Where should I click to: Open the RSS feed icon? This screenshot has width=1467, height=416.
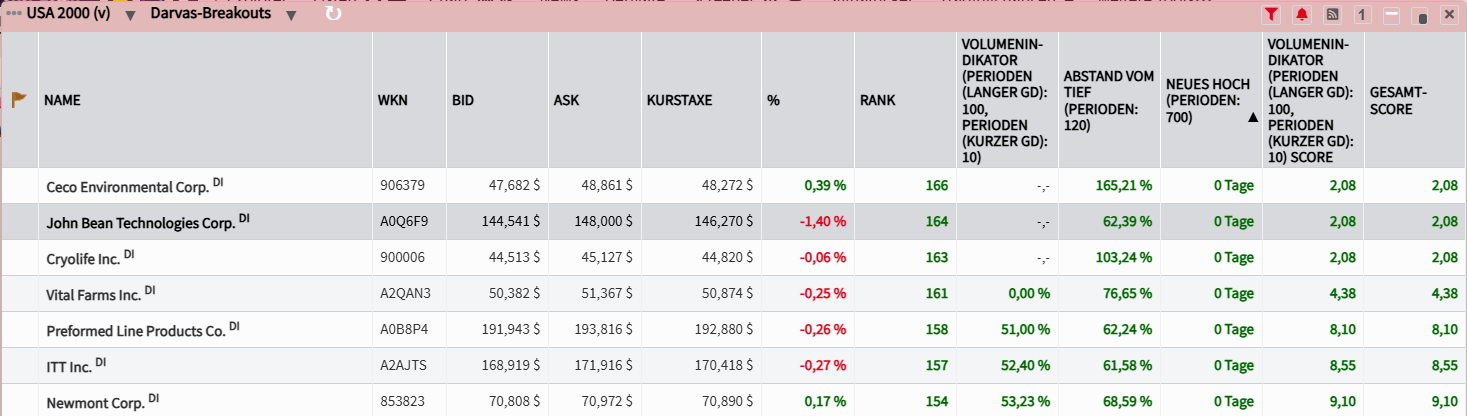1332,15
